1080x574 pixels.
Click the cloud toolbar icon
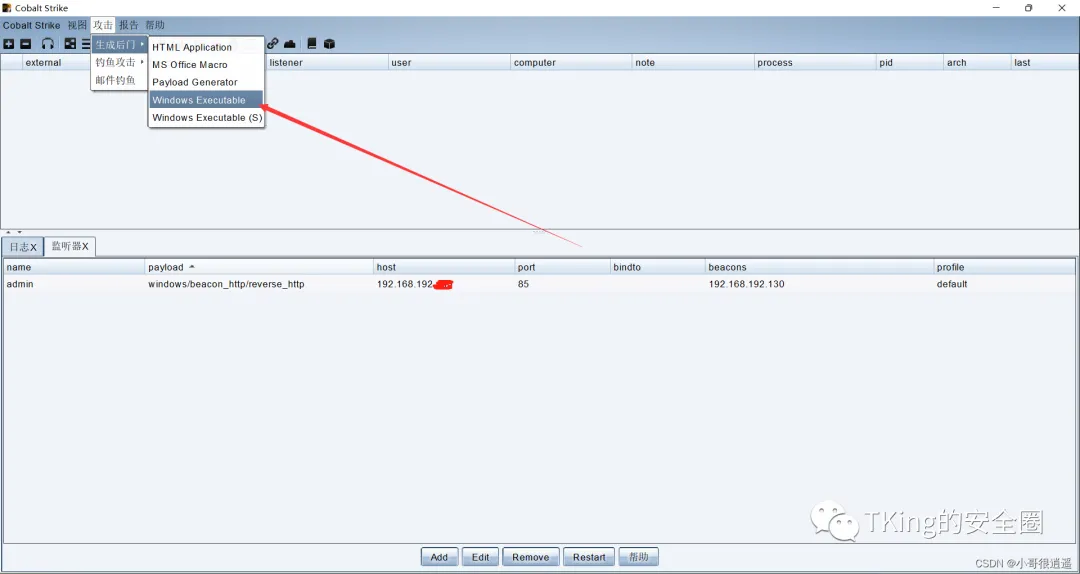tap(290, 44)
